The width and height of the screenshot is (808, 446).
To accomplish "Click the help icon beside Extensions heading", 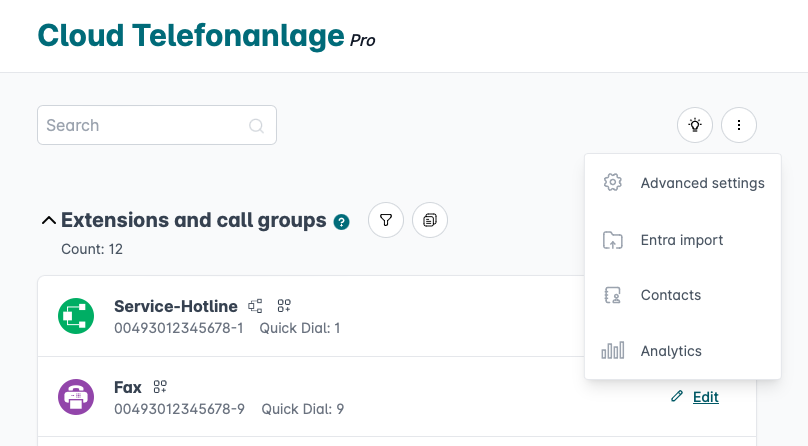I will 342,221.
